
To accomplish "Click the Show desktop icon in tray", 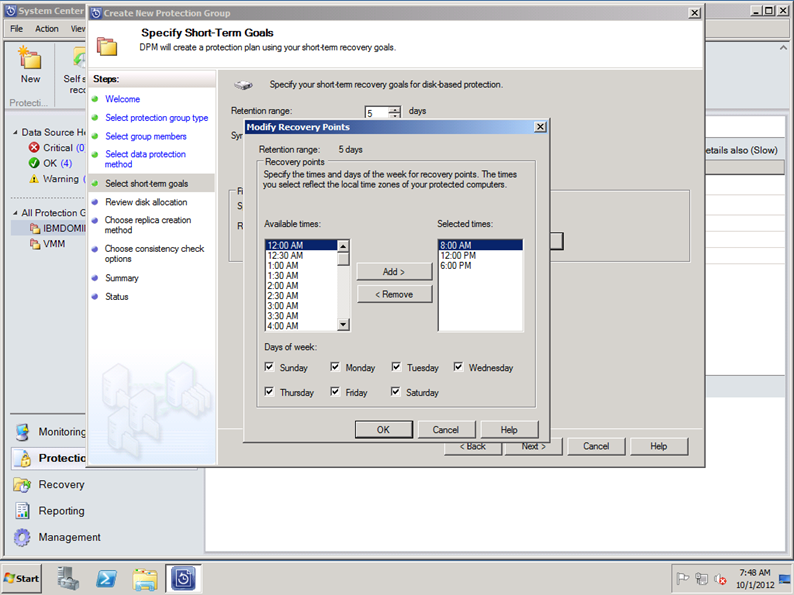I will point(785,578).
